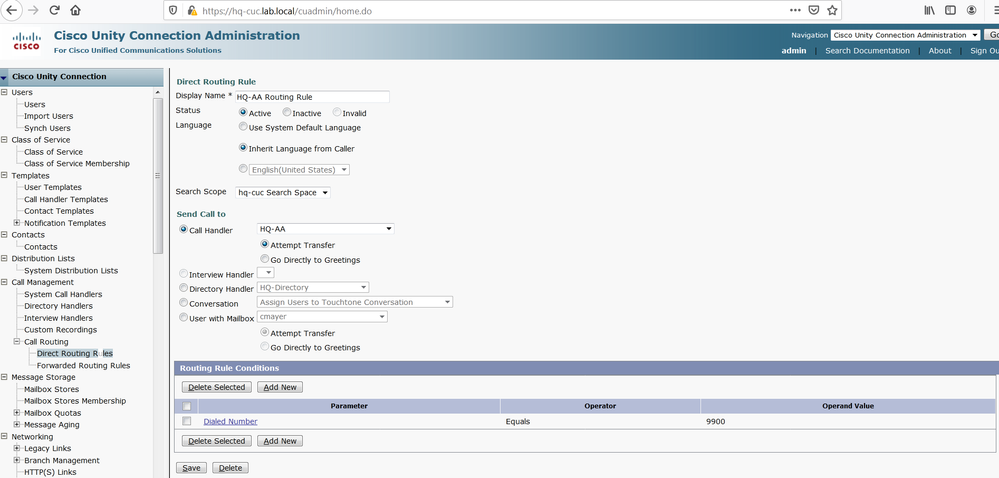999x478 pixels.
Task: Open the Navigation dropdown
Action: (905, 35)
